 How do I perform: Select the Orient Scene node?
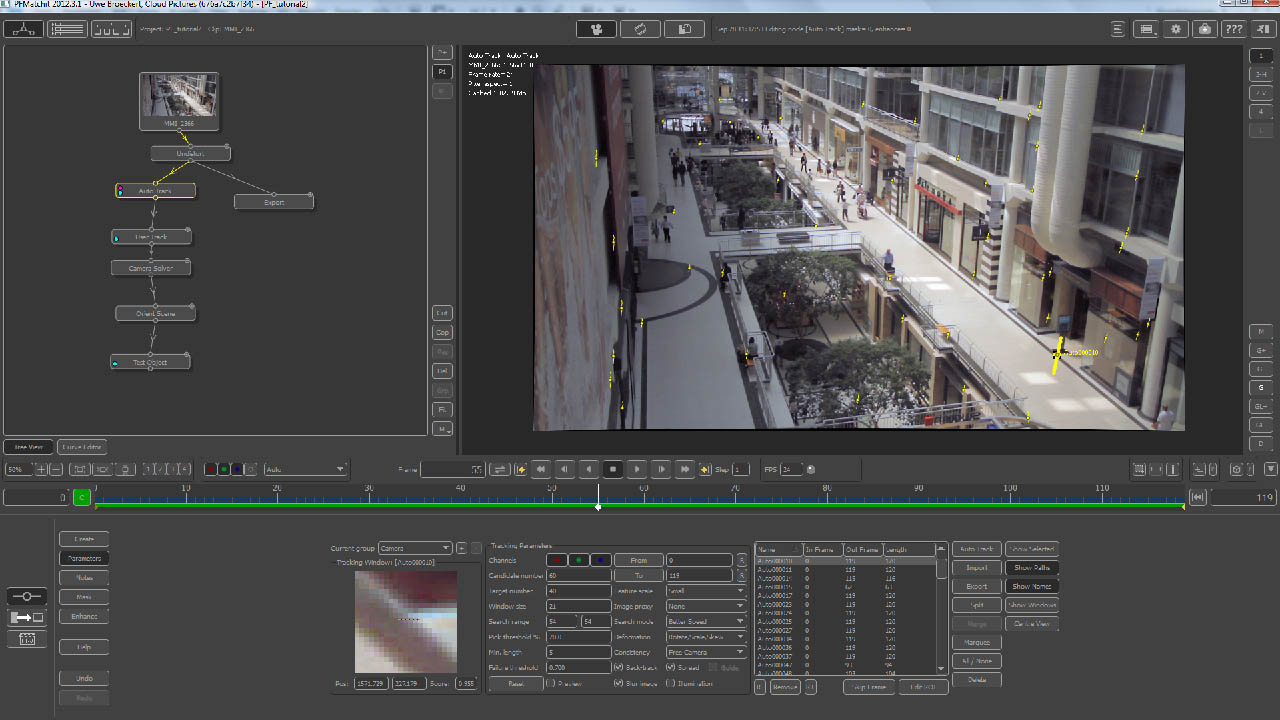click(155, 313)
